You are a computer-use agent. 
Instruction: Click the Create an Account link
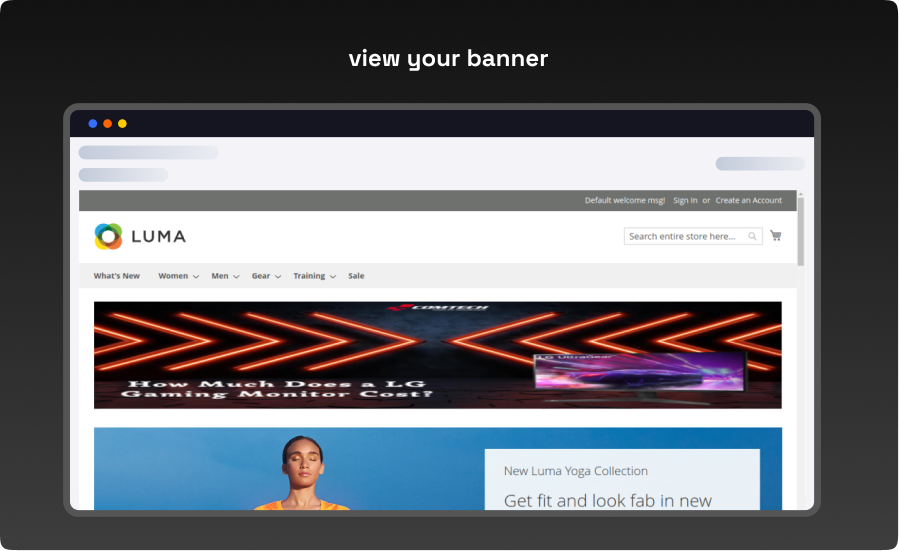coord(748,201)
